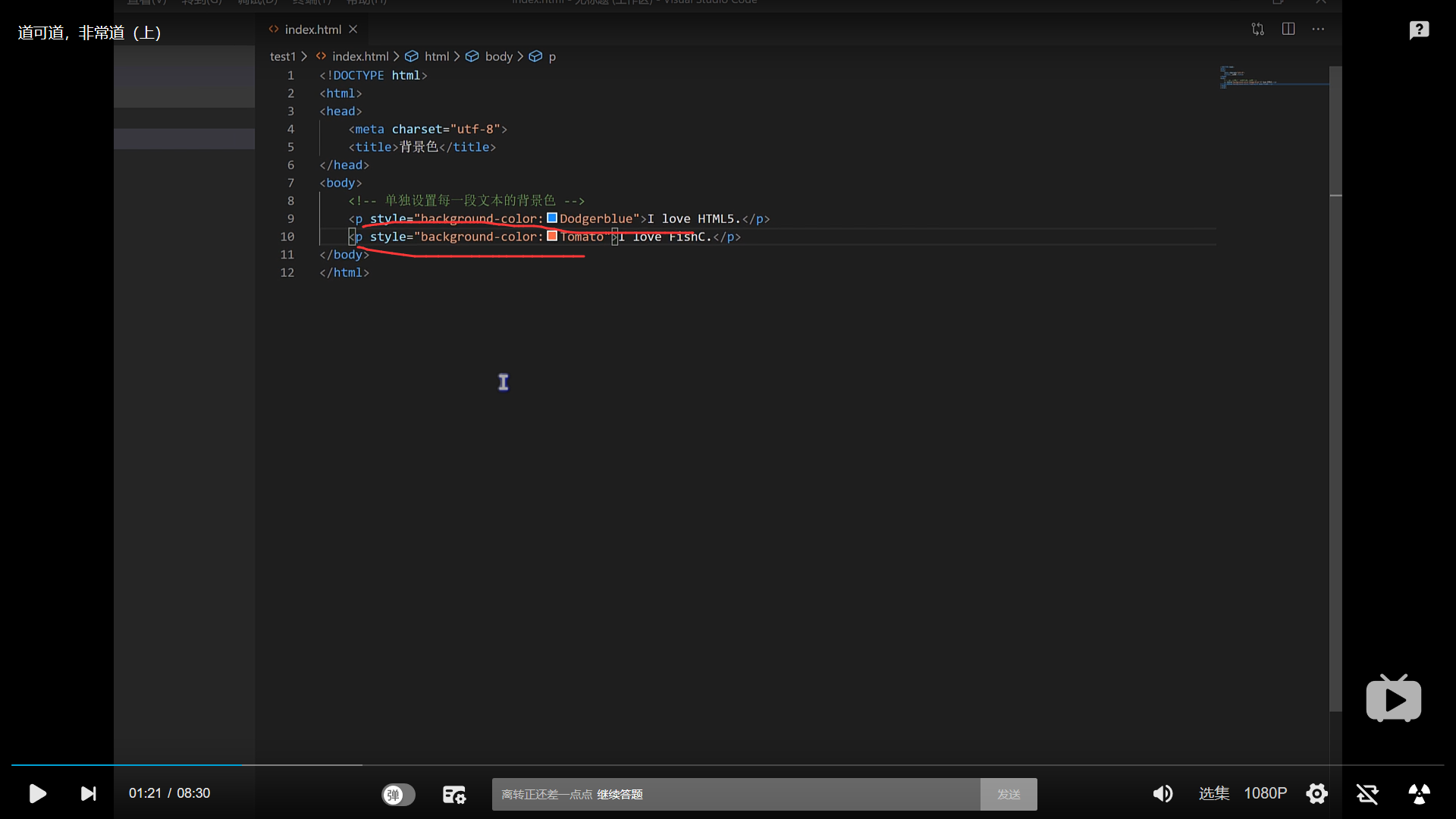Click the large TV play overlay icon
The width and height of the screenshot is (1456, 819).
[1393, 698]
